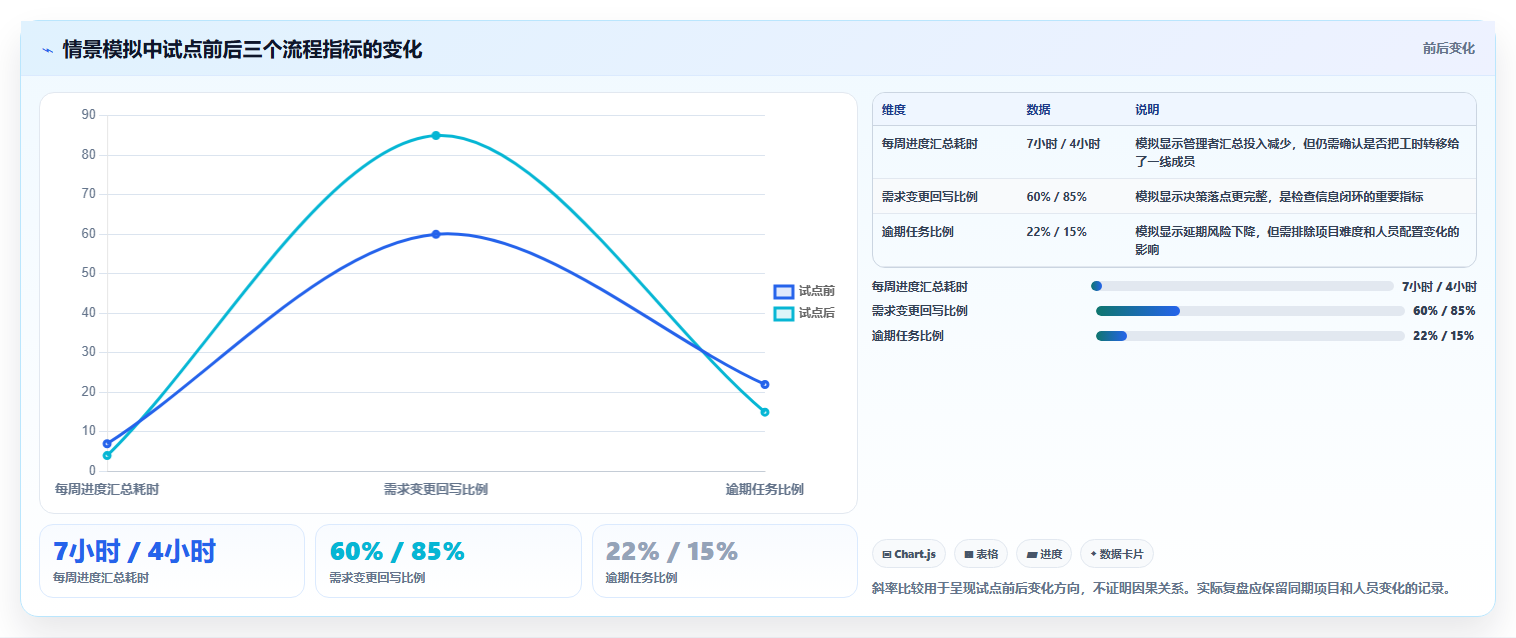
Task: Click the y-axis tick label 0
Action: (92, 470)
